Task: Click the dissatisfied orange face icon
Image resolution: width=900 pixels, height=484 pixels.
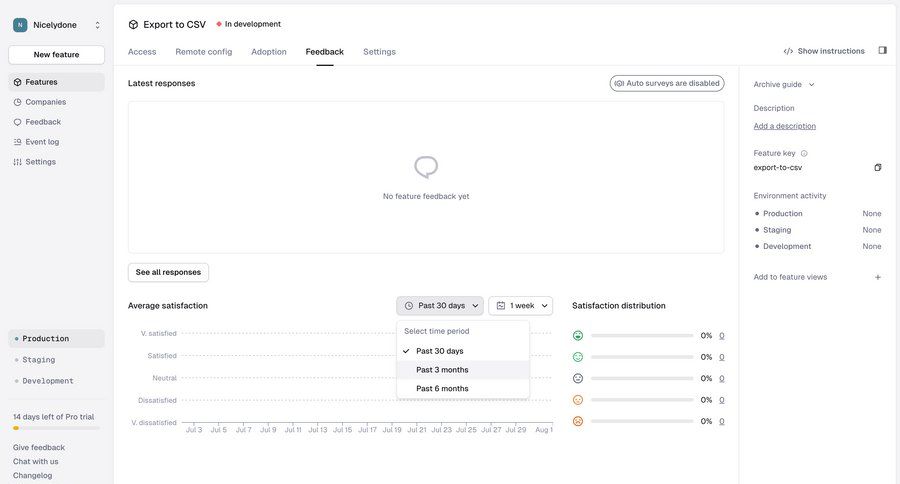Action: pyautogui.click(x=578, y=400)
